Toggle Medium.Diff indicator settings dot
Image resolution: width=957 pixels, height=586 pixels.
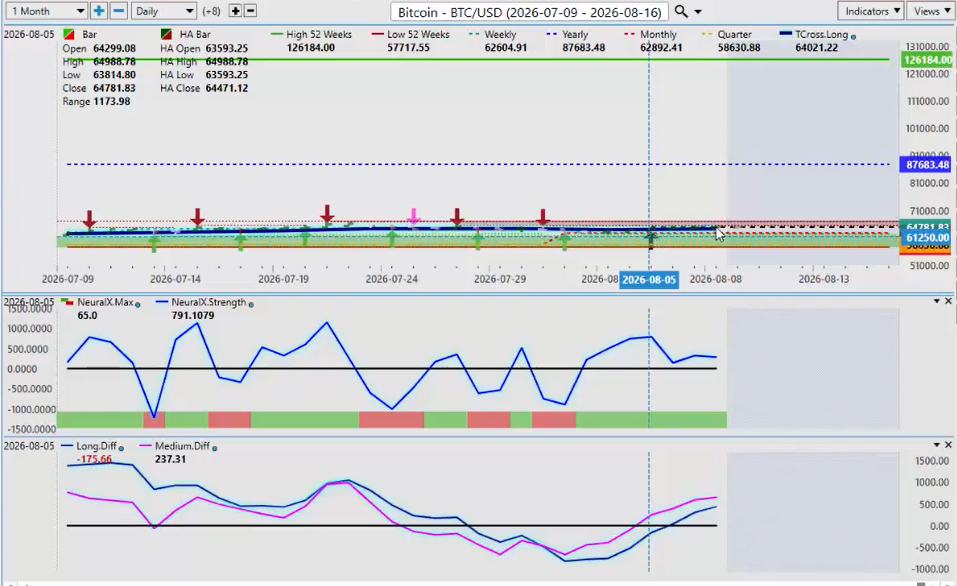(x=215, y=448)
